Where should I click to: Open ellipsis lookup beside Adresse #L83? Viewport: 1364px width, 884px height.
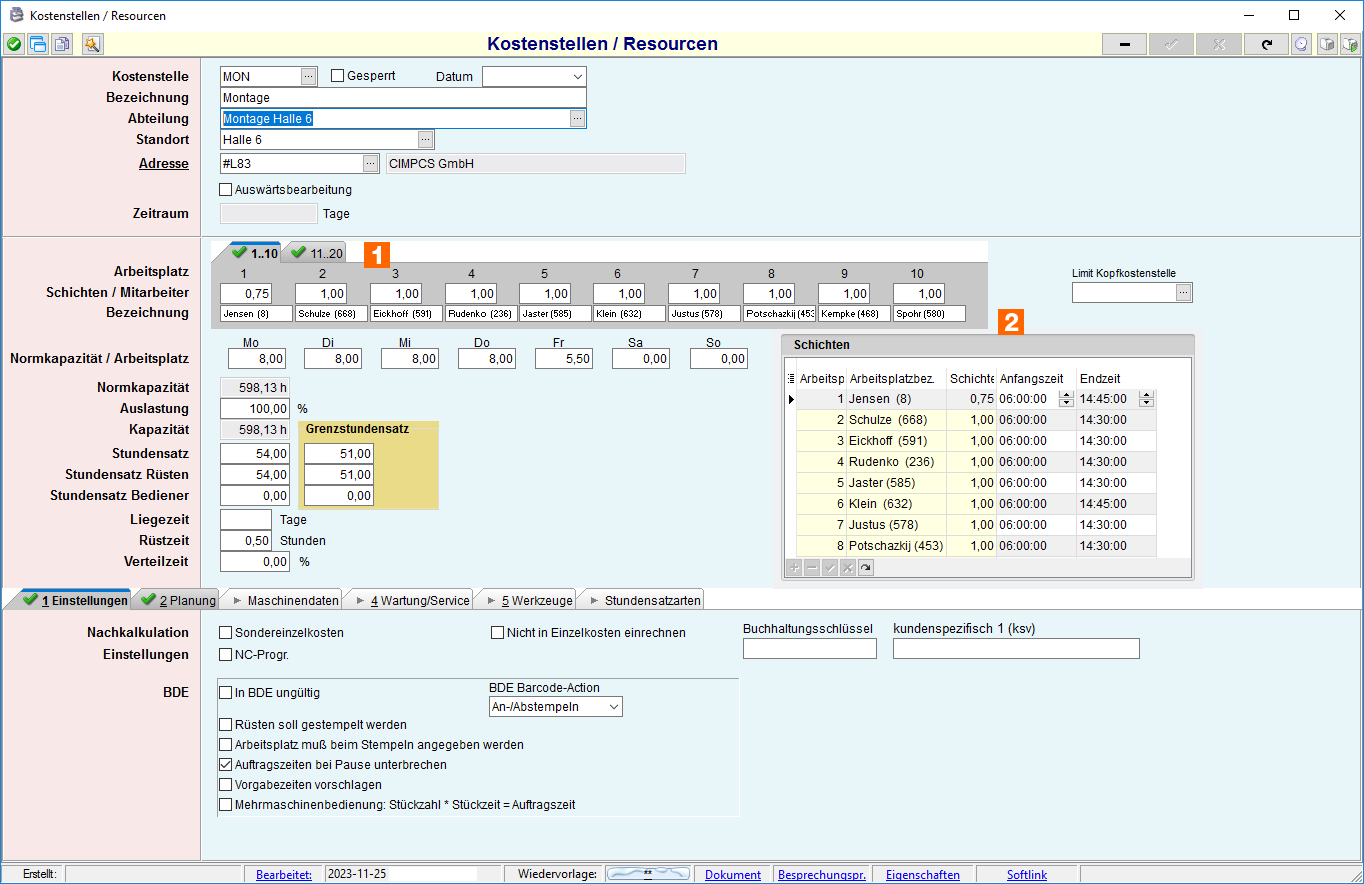coord(371,163)
